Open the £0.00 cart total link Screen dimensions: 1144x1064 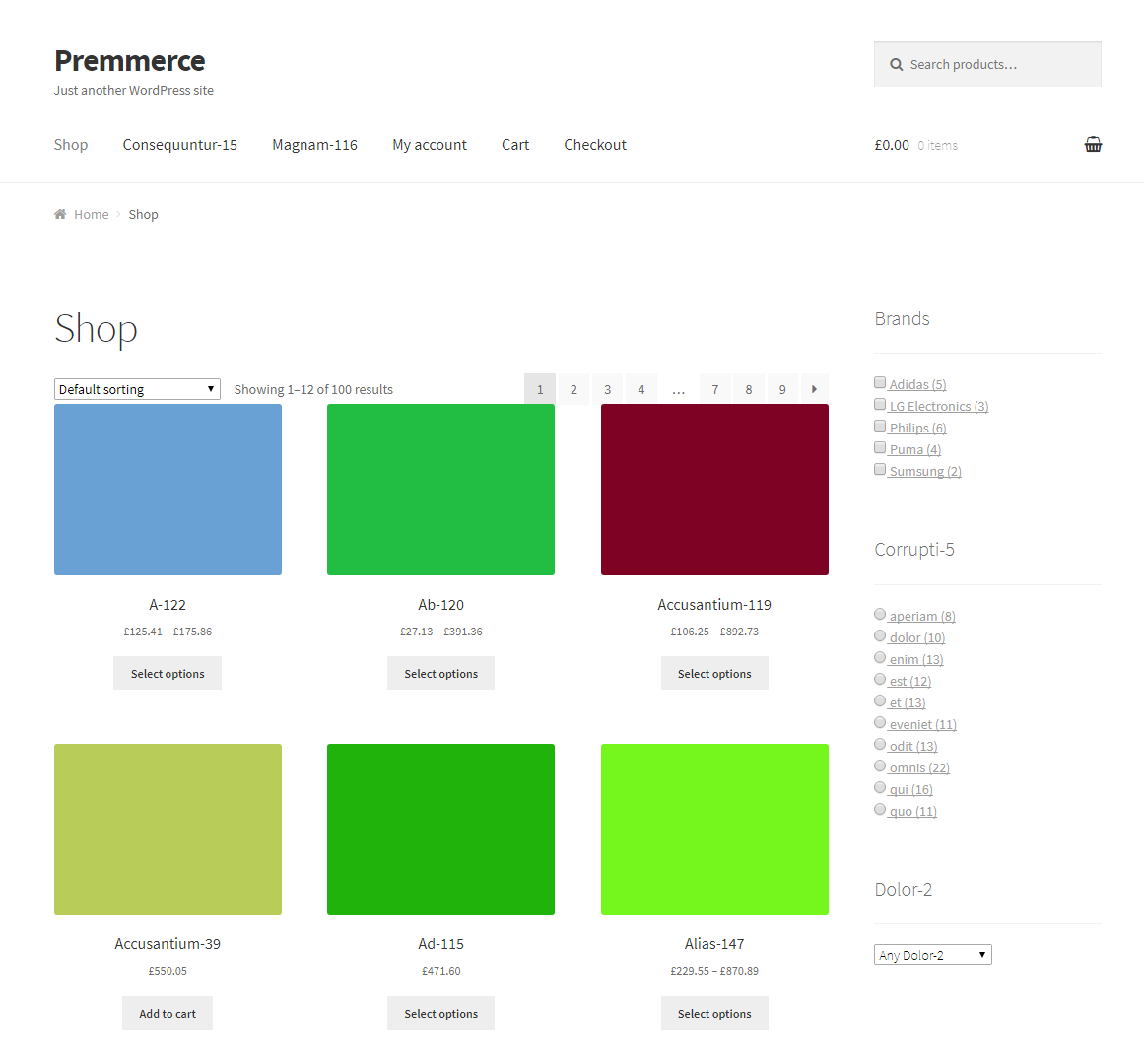[x=892, y=145]
